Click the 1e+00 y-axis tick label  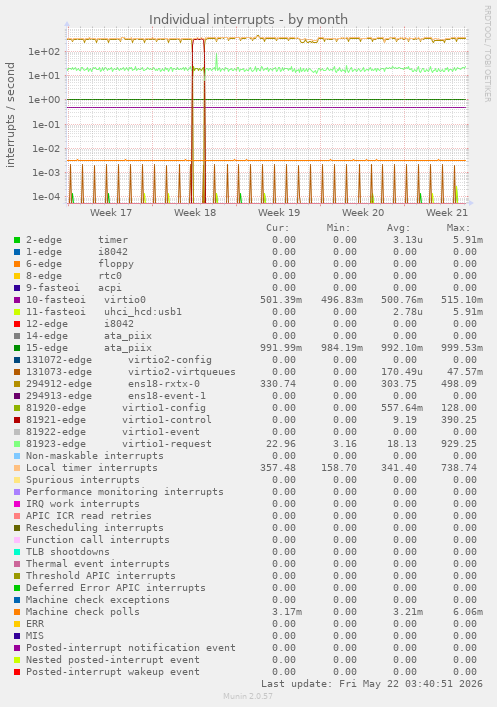point(44,100)
